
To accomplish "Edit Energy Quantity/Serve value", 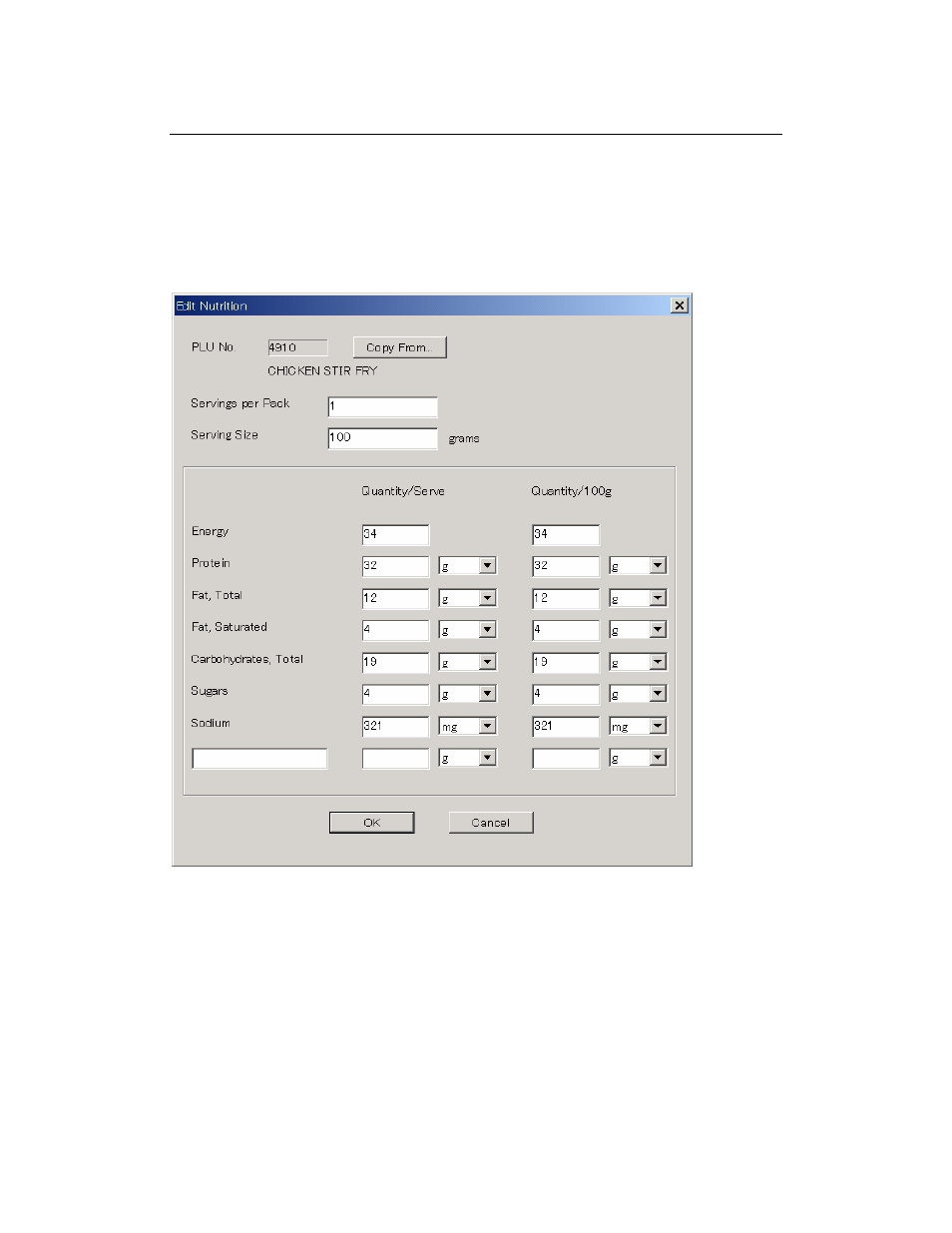I will (395, 534).
